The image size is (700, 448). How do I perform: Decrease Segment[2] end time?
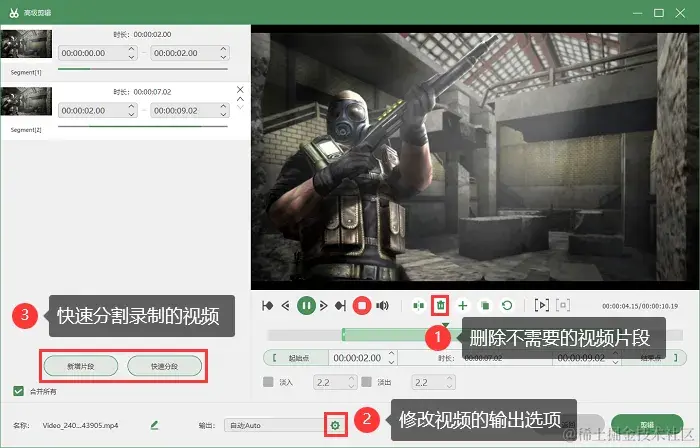[223, 114]
